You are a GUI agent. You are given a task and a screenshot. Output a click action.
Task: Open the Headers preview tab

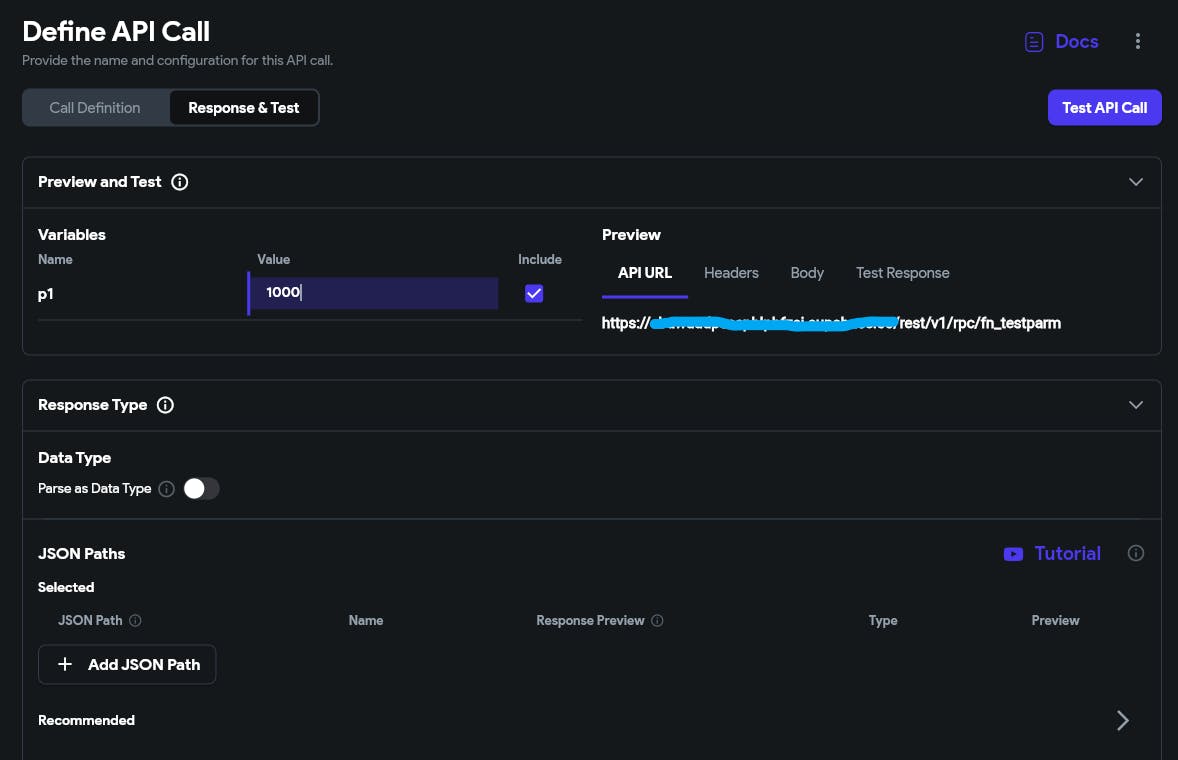coord(731,273)
